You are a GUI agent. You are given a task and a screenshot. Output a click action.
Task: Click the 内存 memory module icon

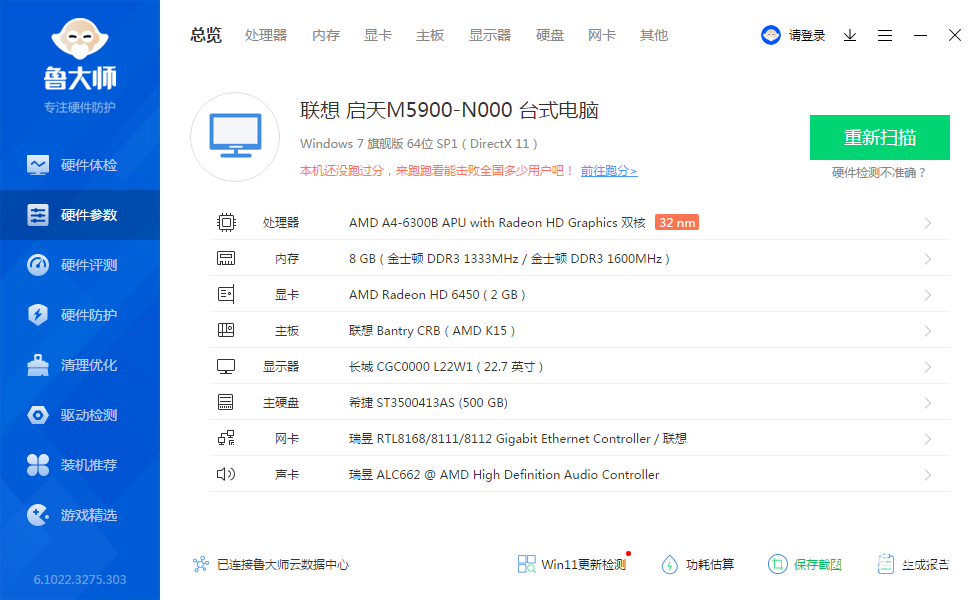[226, 258]
